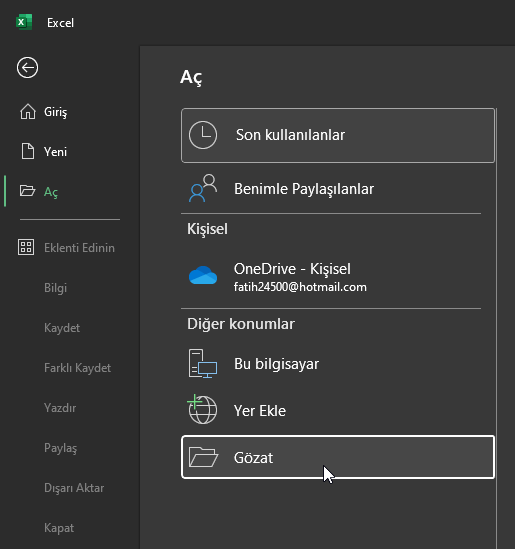This screenshot has width=515, height=549.
Task: Click the folder icon in Gözat
Action: tap(203, 457)
